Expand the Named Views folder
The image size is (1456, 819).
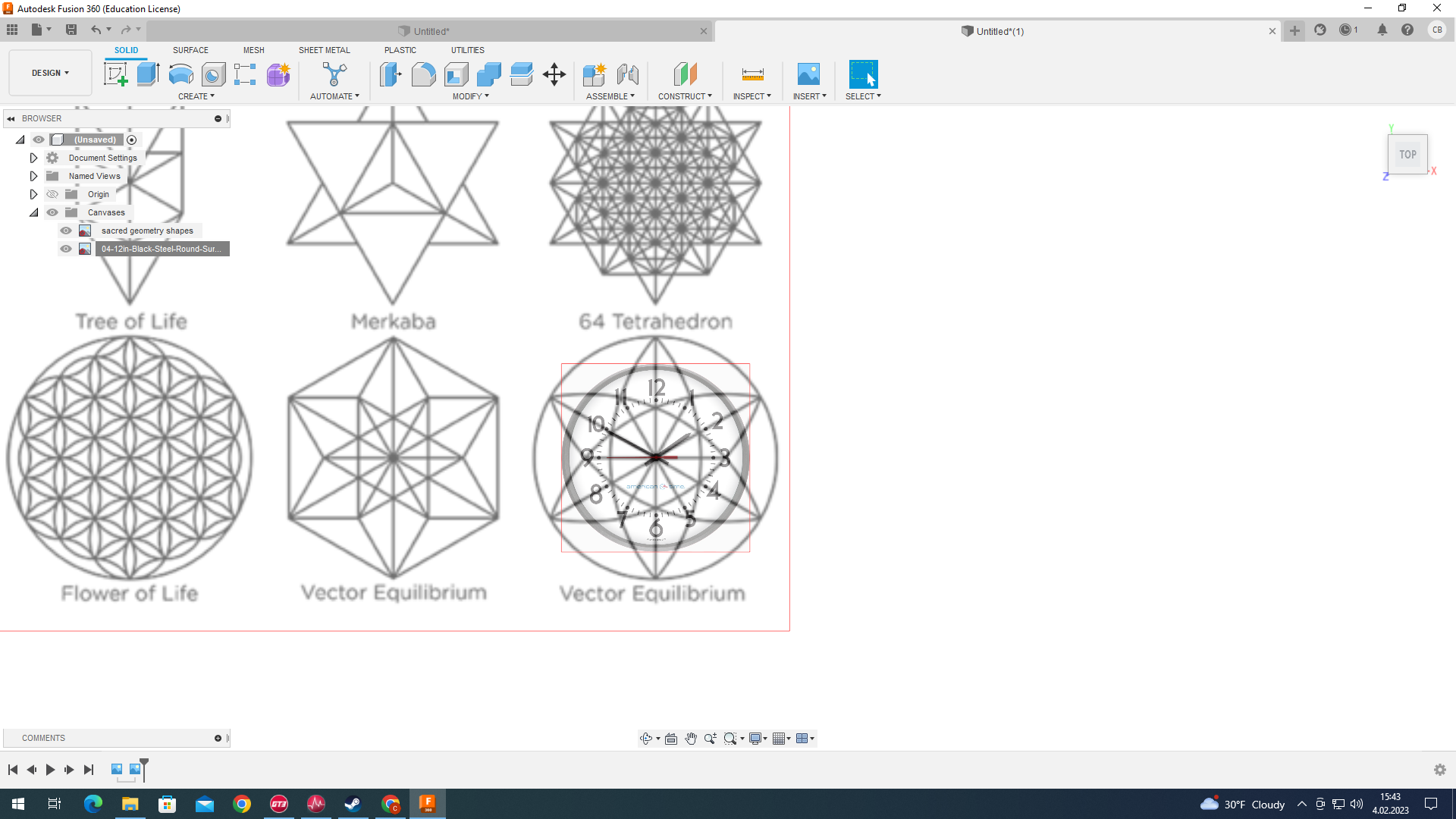(33, 175)
